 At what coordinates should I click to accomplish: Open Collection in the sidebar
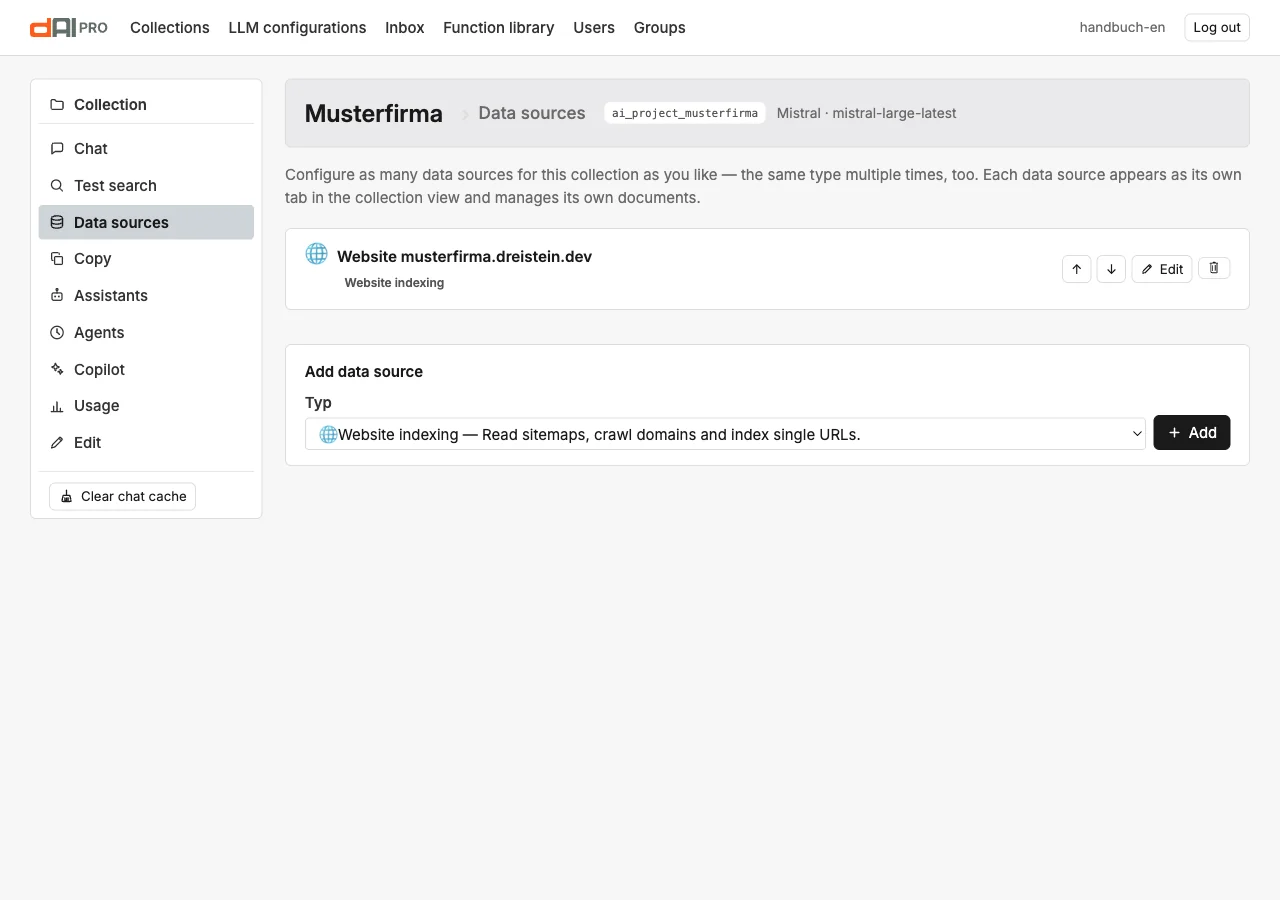pyautogui.click(x=146, y=105)
